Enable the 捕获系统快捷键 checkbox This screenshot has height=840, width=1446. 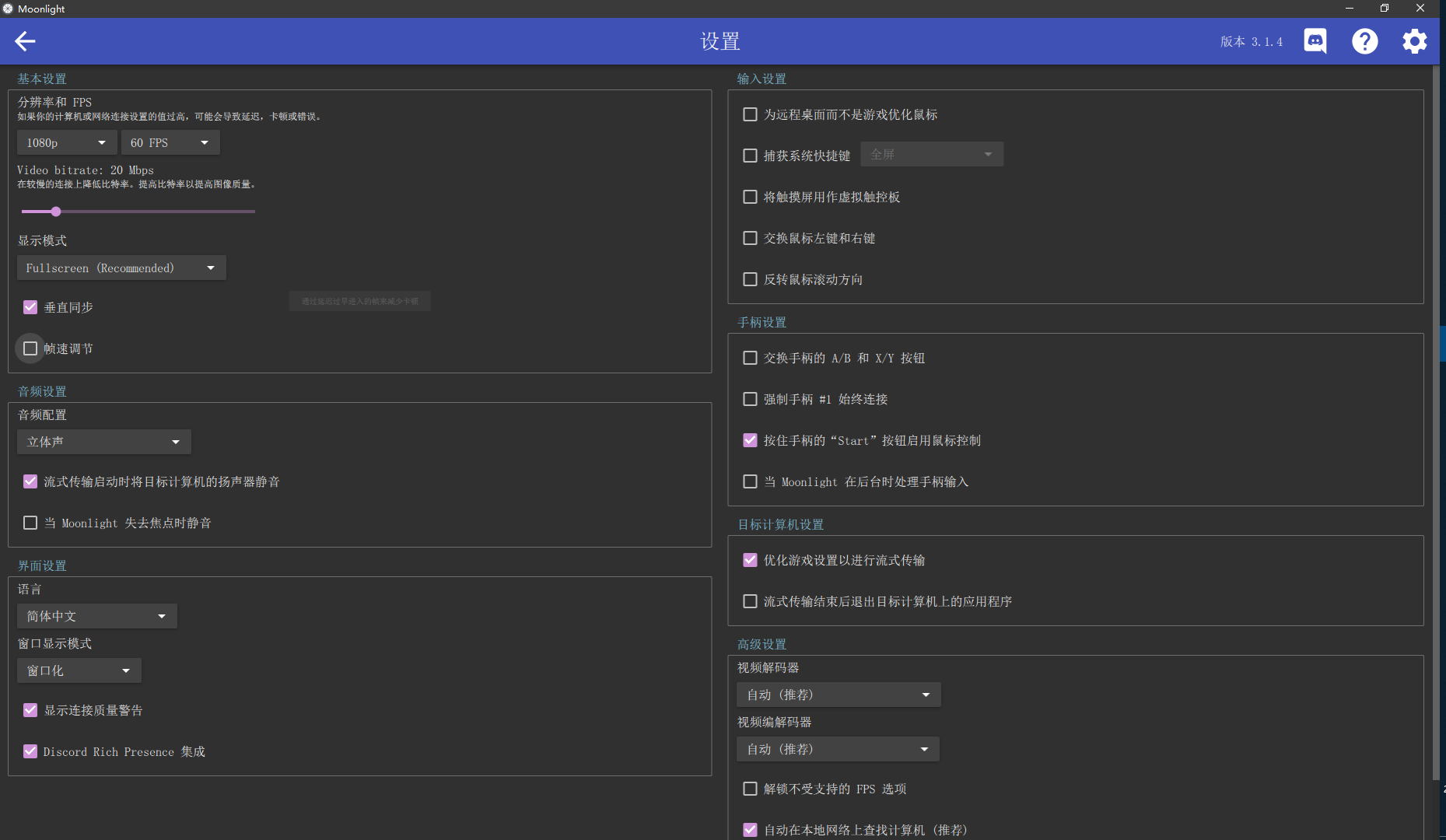751,156
